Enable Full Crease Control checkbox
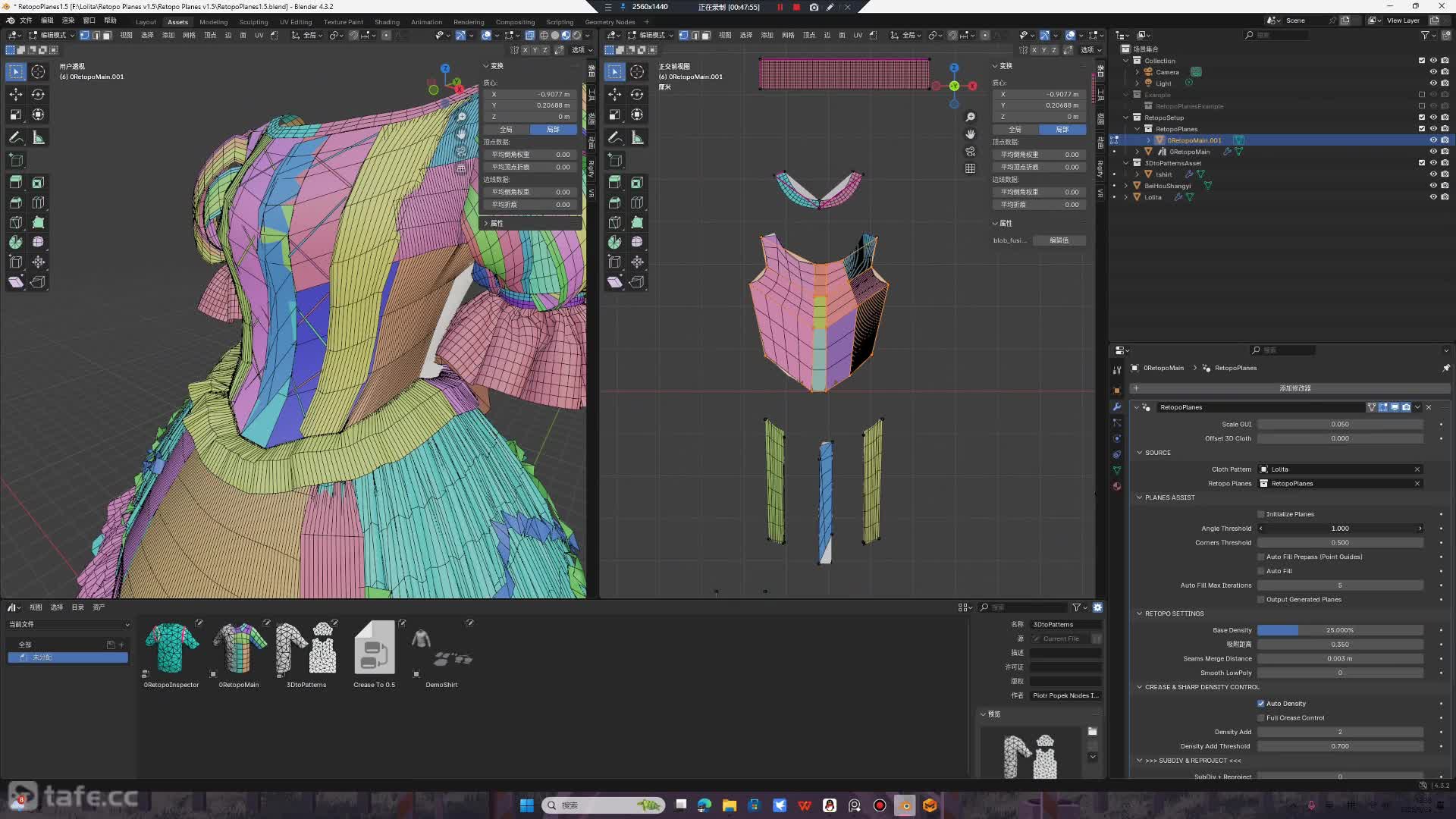The image size is (1456, 819). 1261,717
